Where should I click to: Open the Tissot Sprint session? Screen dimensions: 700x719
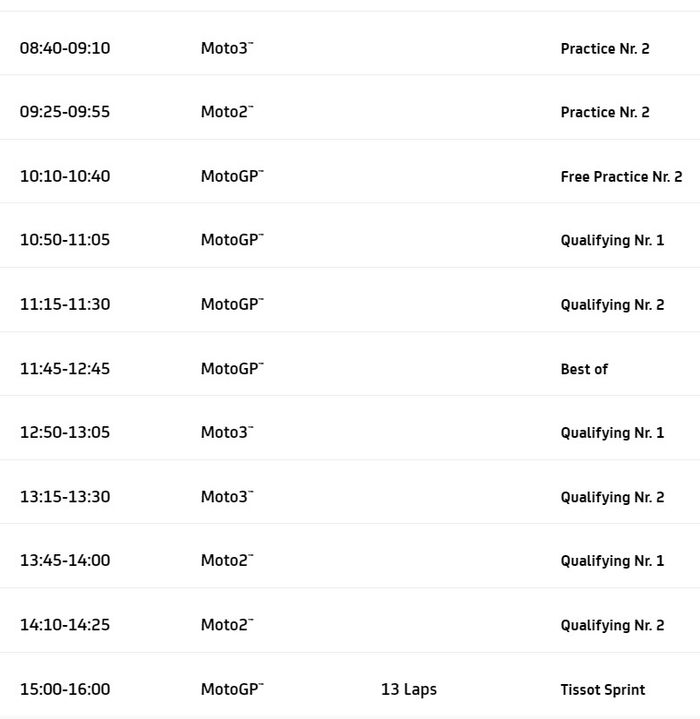click(602, 689)
